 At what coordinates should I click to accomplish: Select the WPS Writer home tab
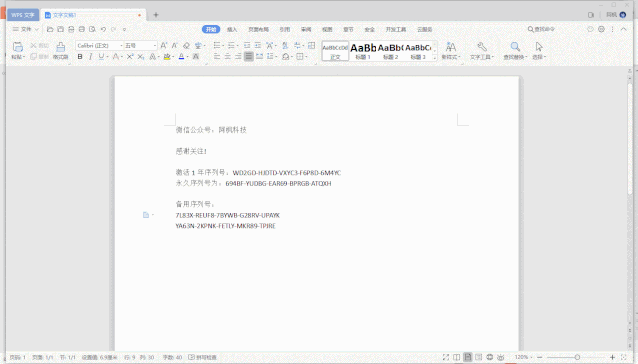23,15
